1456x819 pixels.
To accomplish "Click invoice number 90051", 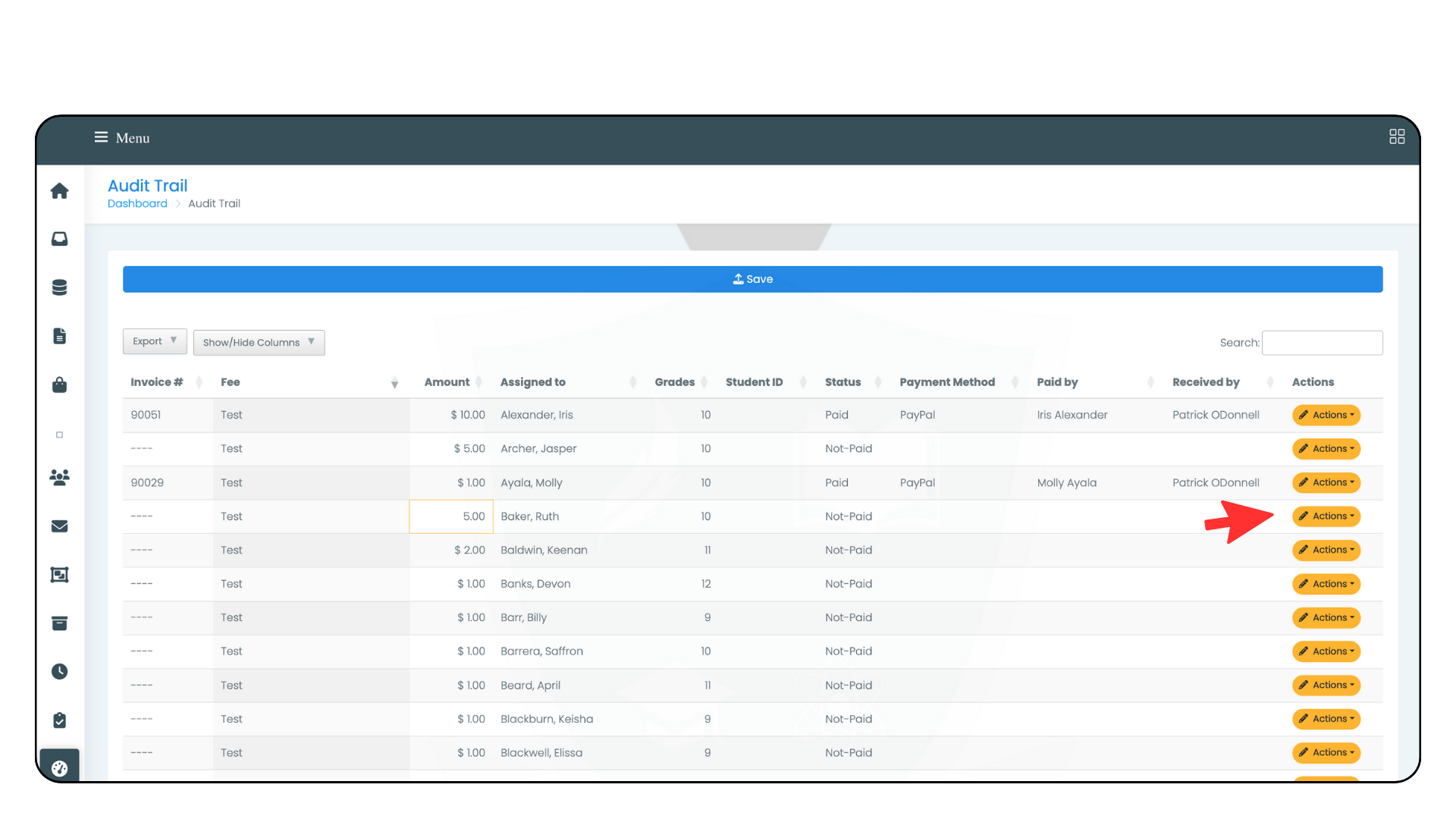I will [x=146, y=415].
